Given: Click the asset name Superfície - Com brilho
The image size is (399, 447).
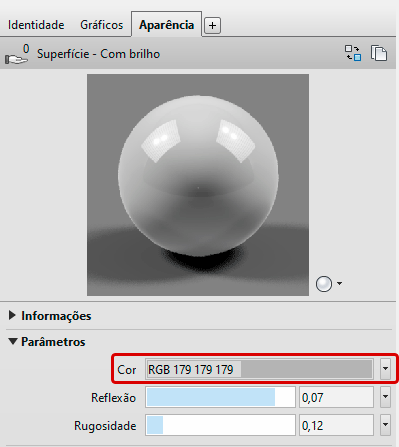Looking at the screenshot, I should [98, 54].
